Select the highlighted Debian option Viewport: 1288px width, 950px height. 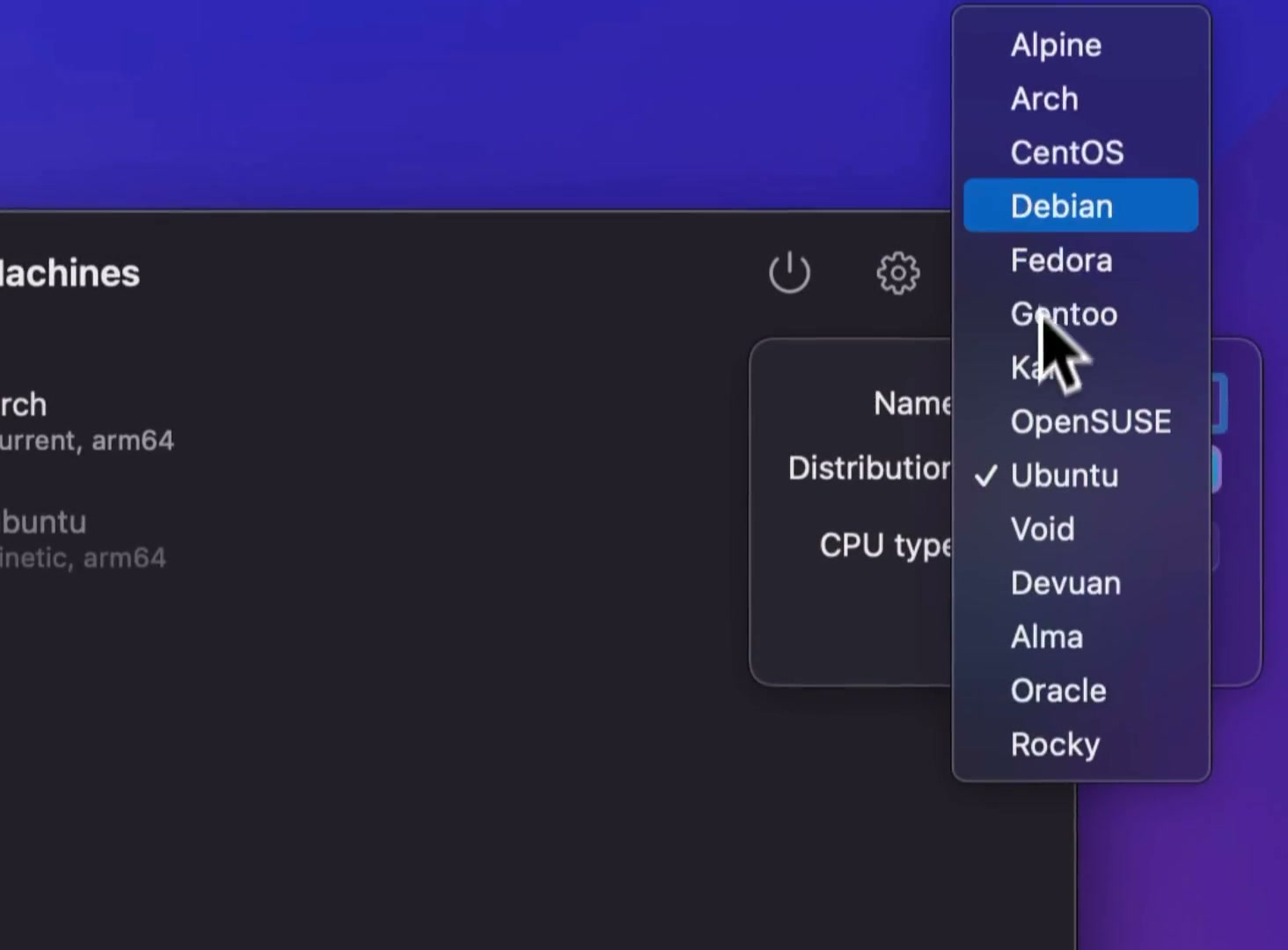(1080, 206)
